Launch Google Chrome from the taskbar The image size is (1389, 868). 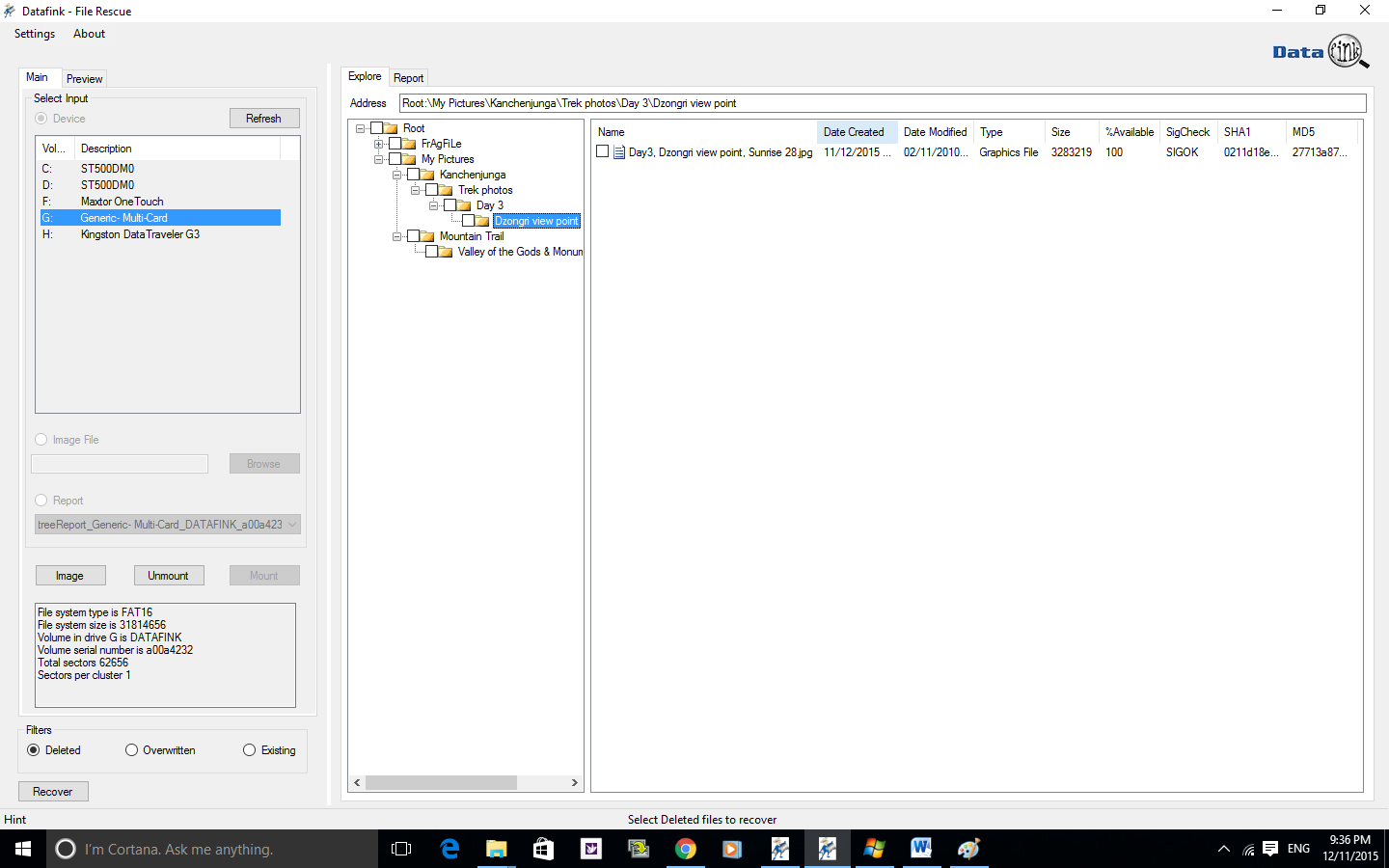point(686,849)
